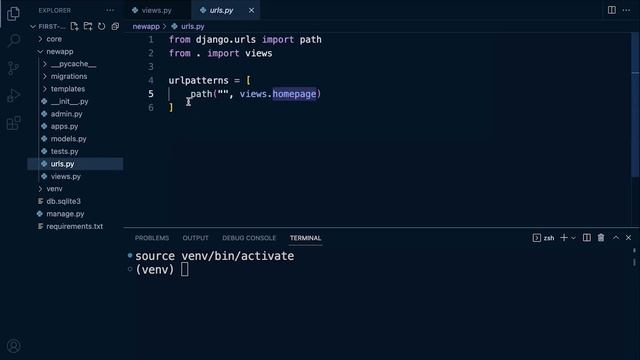Click New Folder icon in explorer header
This screenshot has height=360, width=640.
[x=88, y=26]
